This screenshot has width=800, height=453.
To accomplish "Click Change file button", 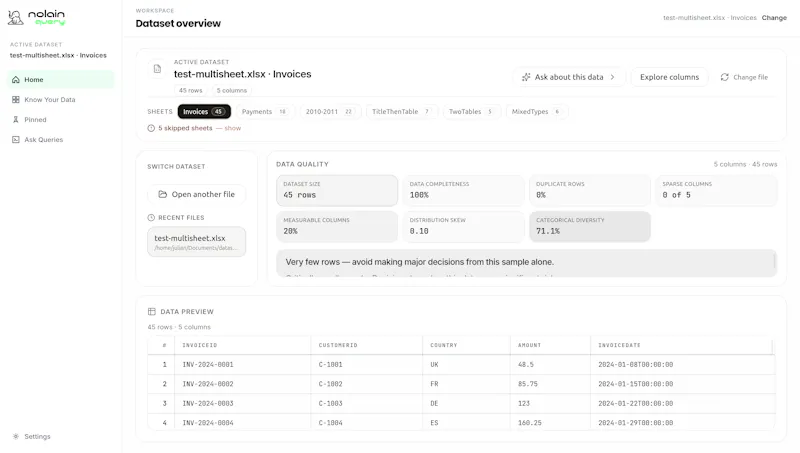I will point(744,77).
